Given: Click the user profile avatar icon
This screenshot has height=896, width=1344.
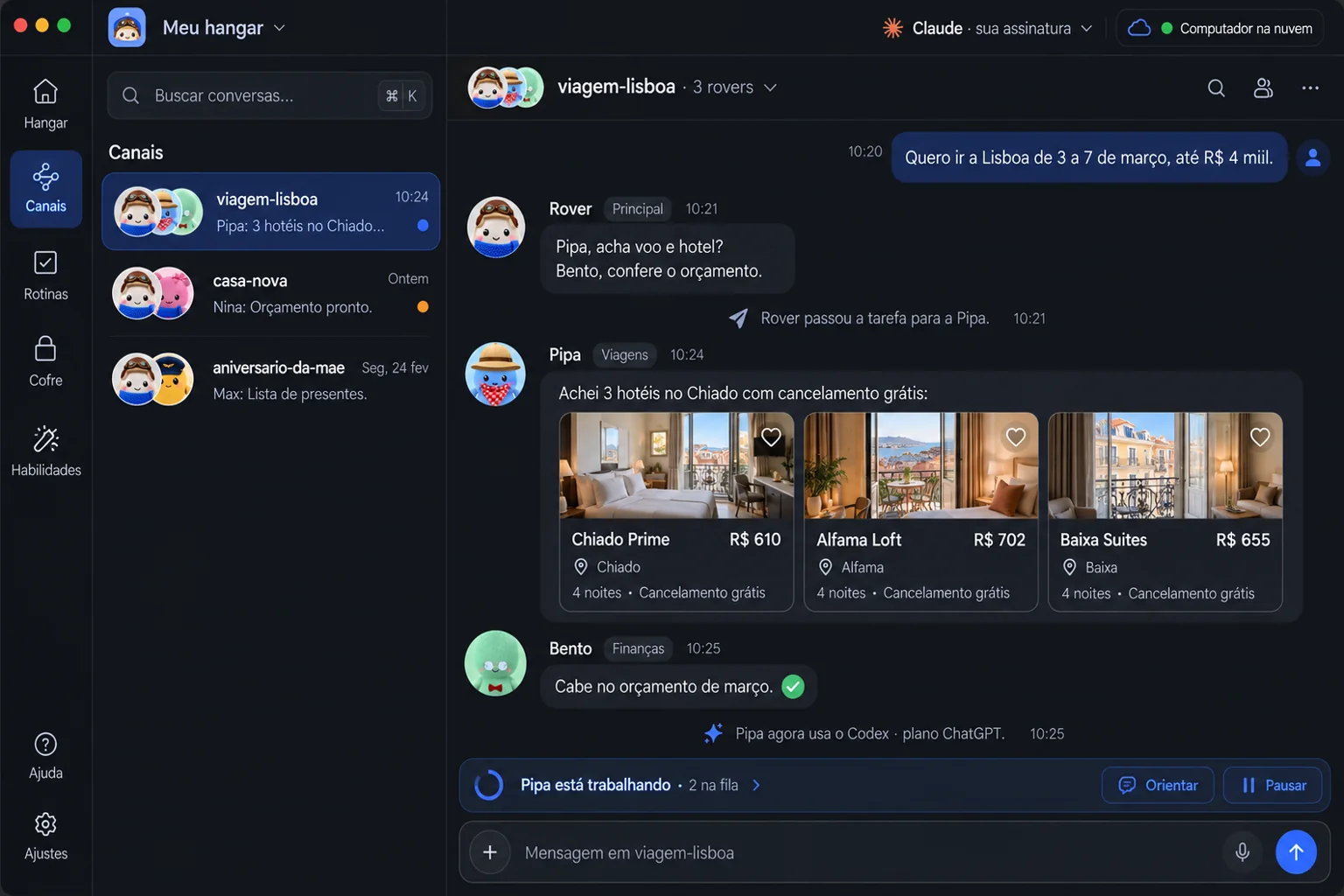Looking at the screenshot, I should point(1312,157).
